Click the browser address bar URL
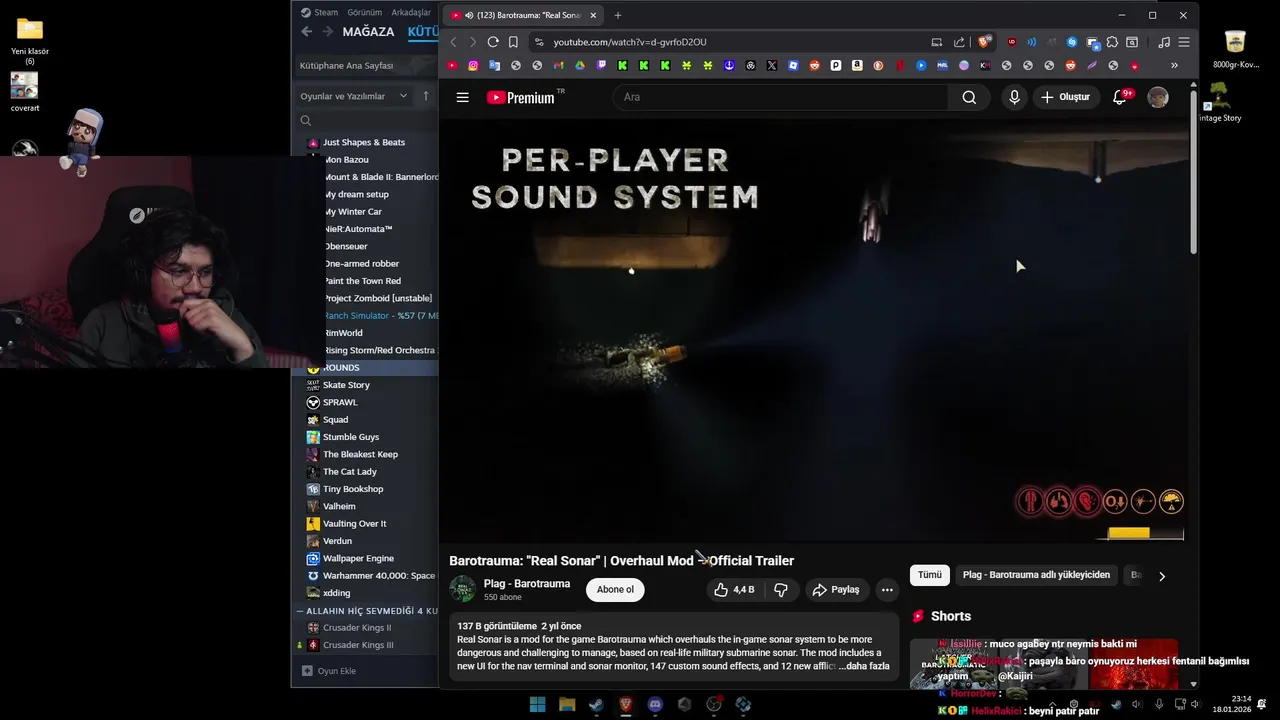1280x720 pixels. [x=630, y=42]
